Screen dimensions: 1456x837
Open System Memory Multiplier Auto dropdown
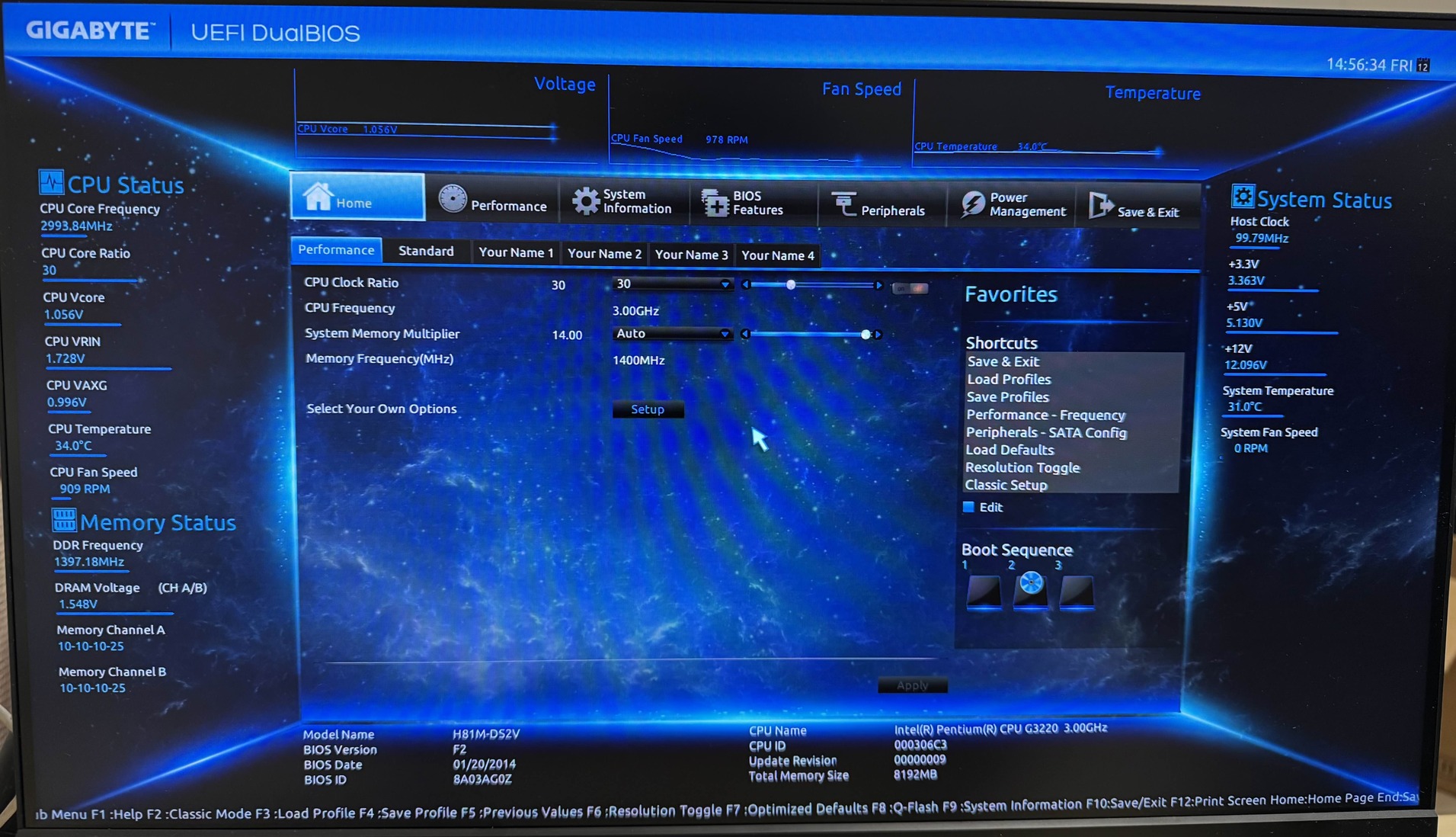pyautogui.click(x=672, y=334)
